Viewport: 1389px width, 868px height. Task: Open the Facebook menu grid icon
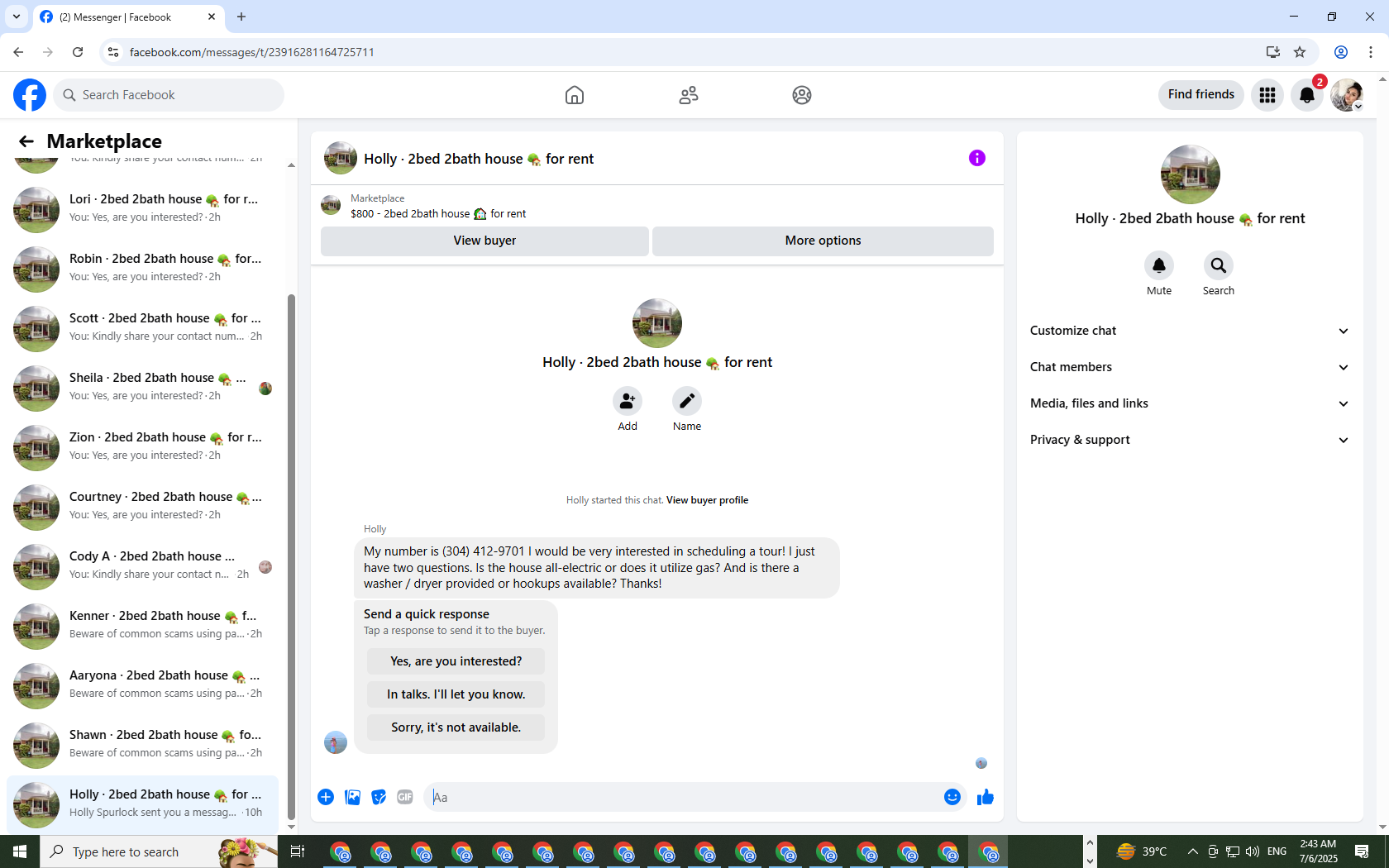[x=1267, y=95]
